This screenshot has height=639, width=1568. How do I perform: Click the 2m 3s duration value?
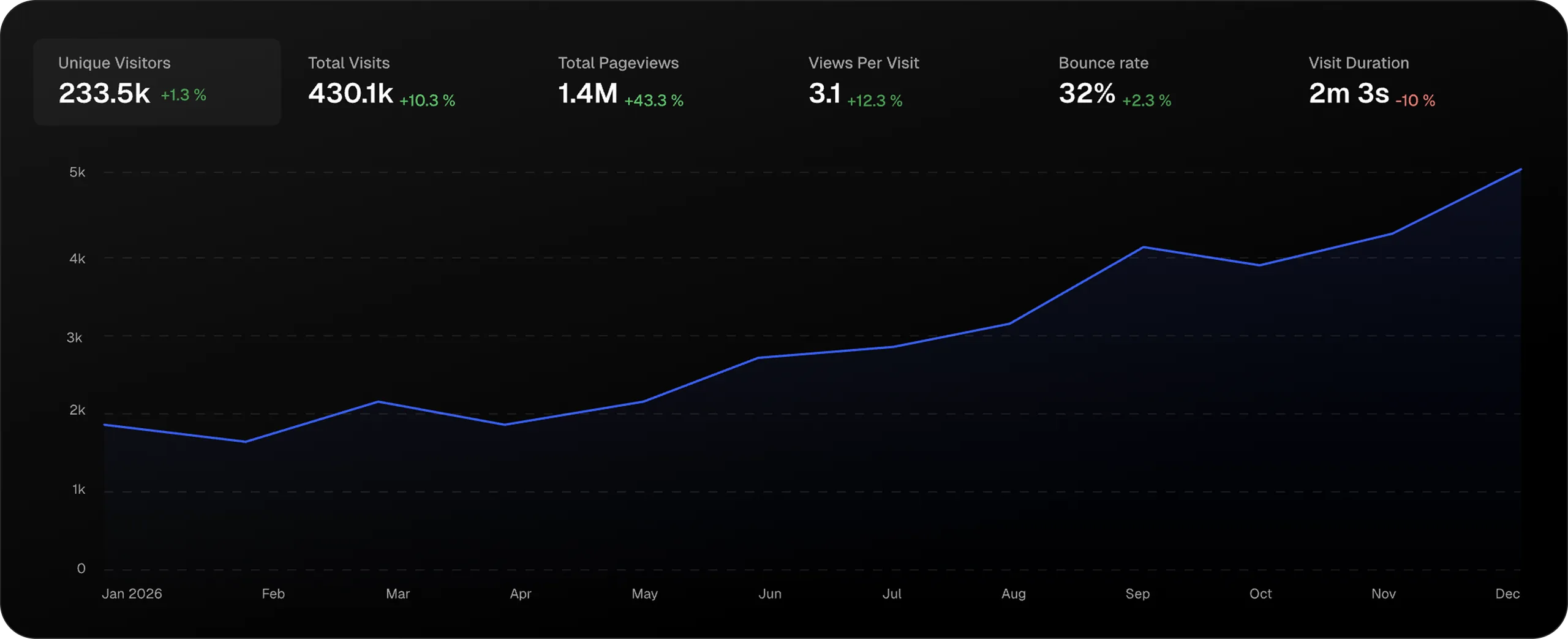1349,94
